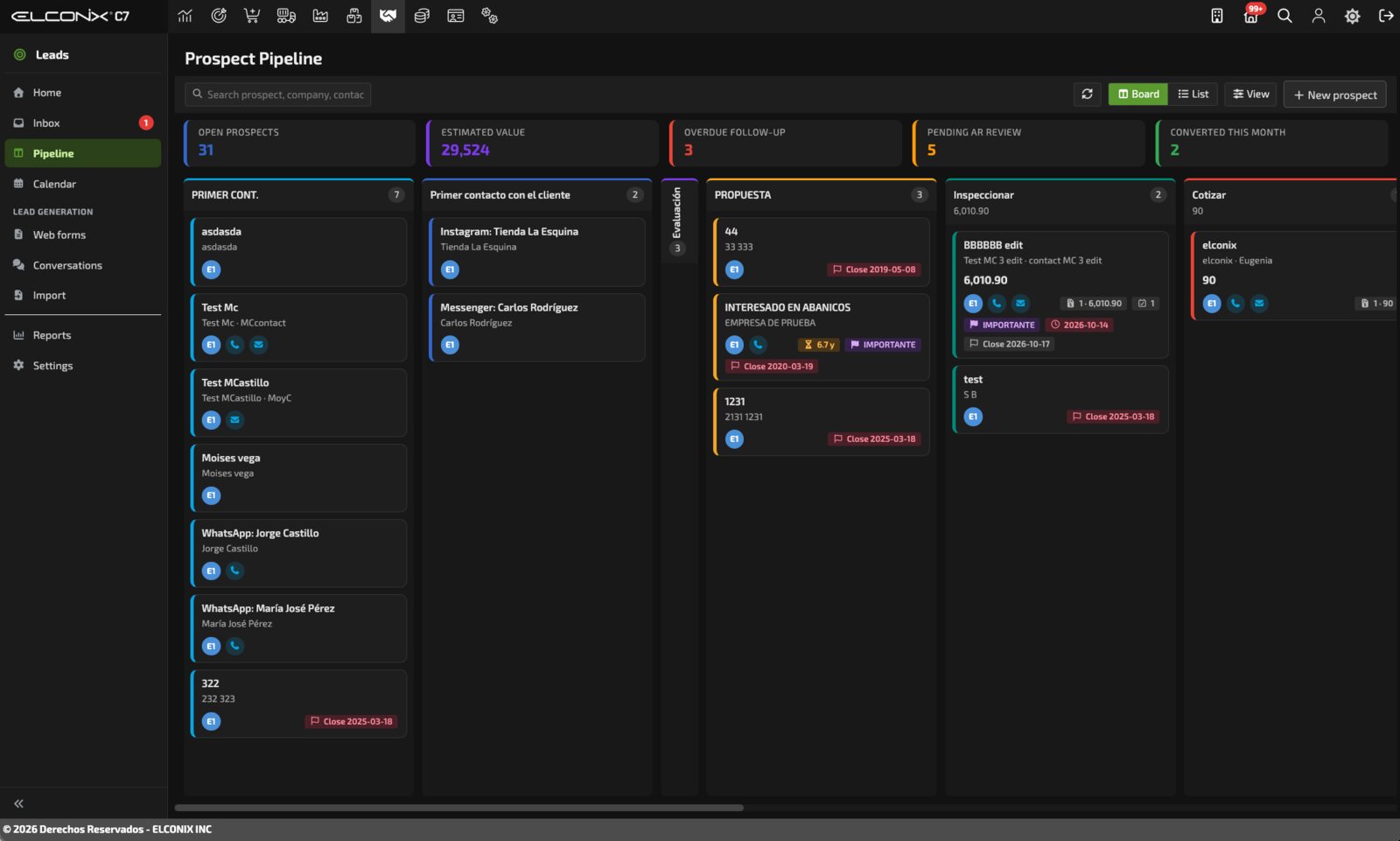The height and width of the screenshot is (841, 1400).
Task: Open Home in the sidebar
Action: 83,93
